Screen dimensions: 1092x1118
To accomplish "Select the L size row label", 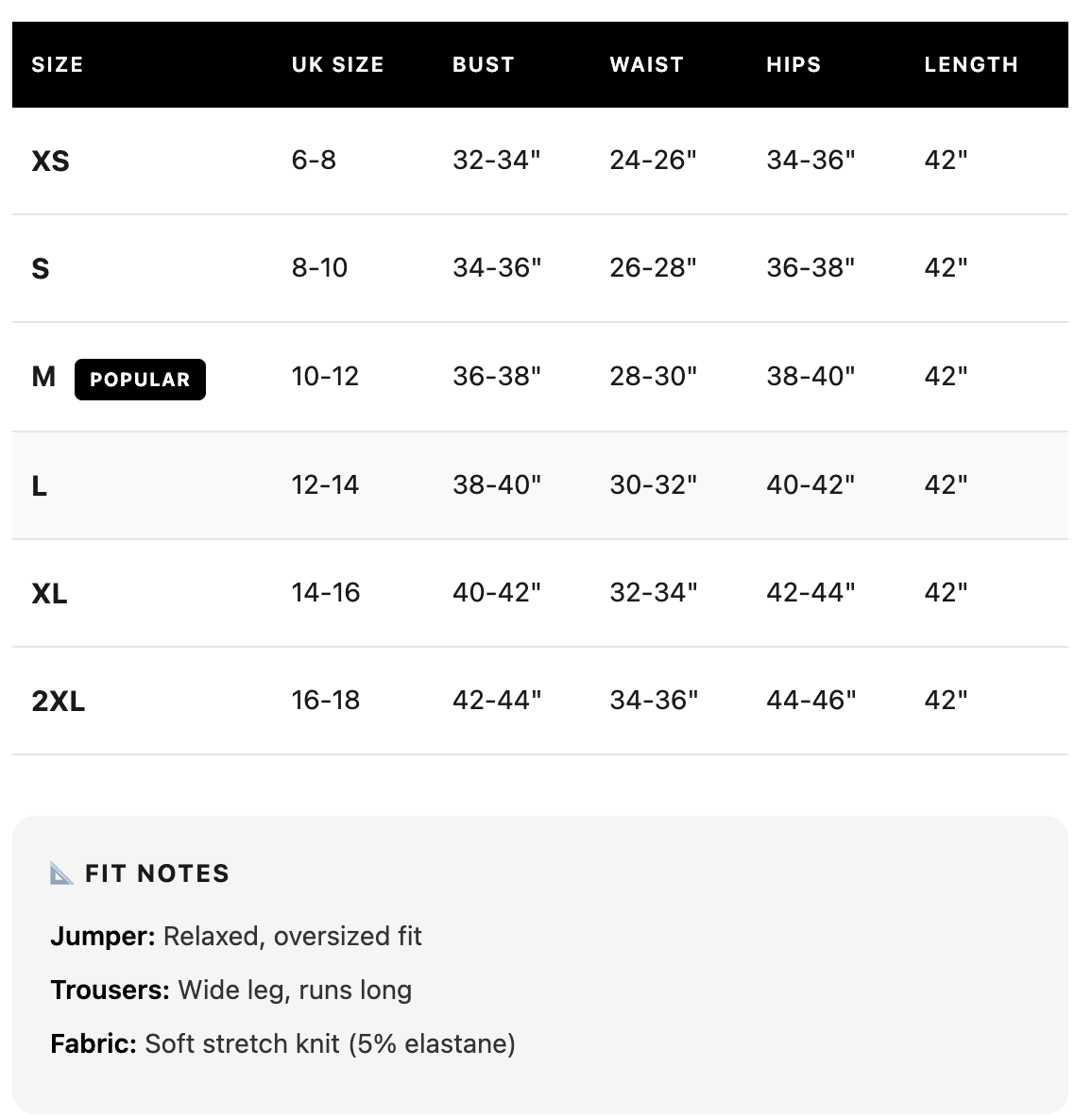I will pos(40,486).
